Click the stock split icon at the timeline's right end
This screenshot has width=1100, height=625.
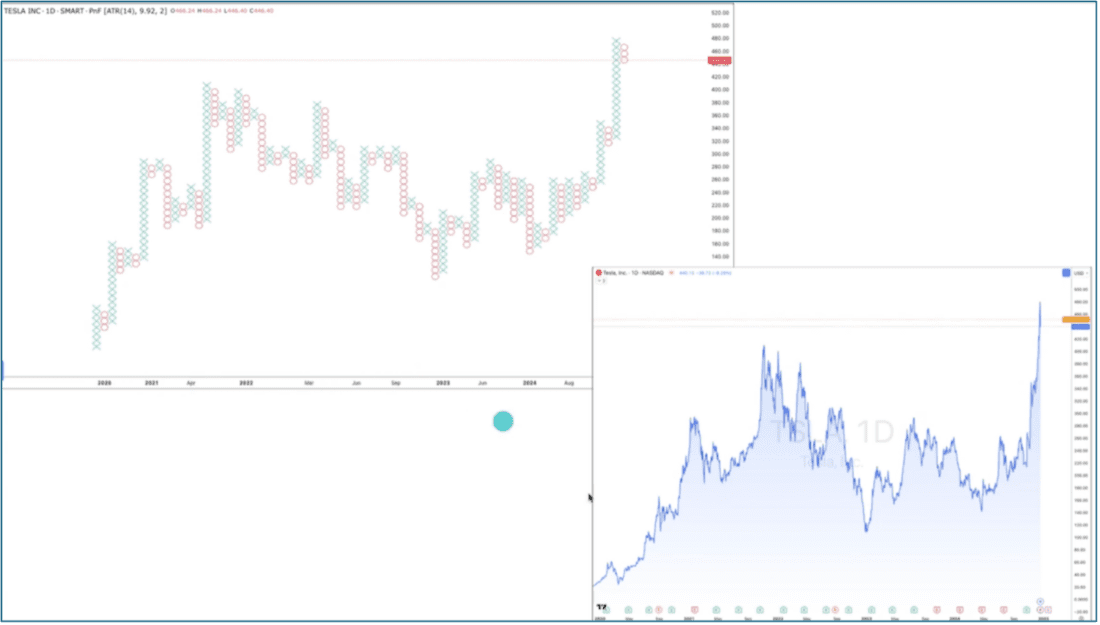click(x=1040, y=601)
